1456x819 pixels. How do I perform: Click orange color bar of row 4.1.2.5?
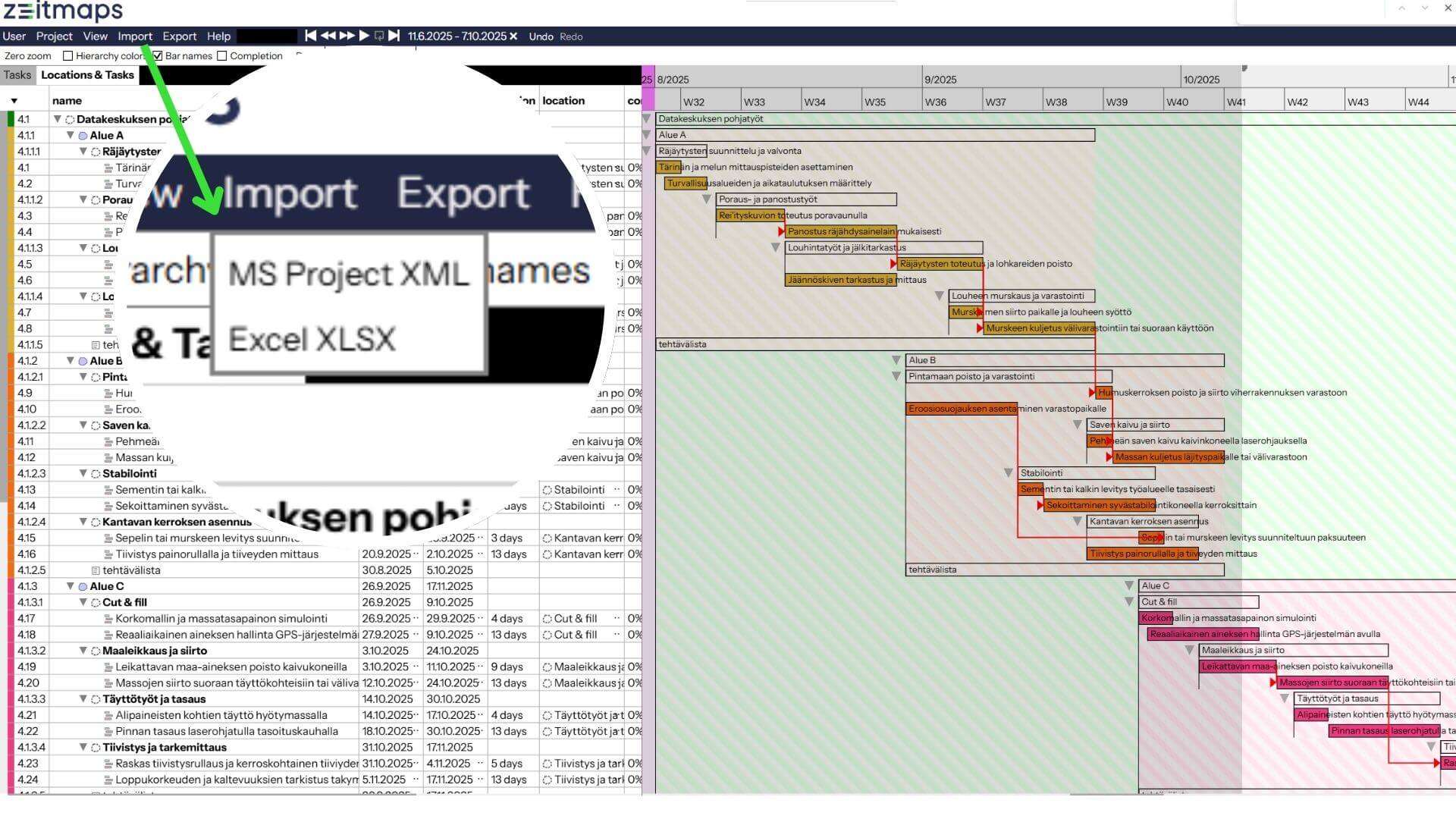(11, 570)
